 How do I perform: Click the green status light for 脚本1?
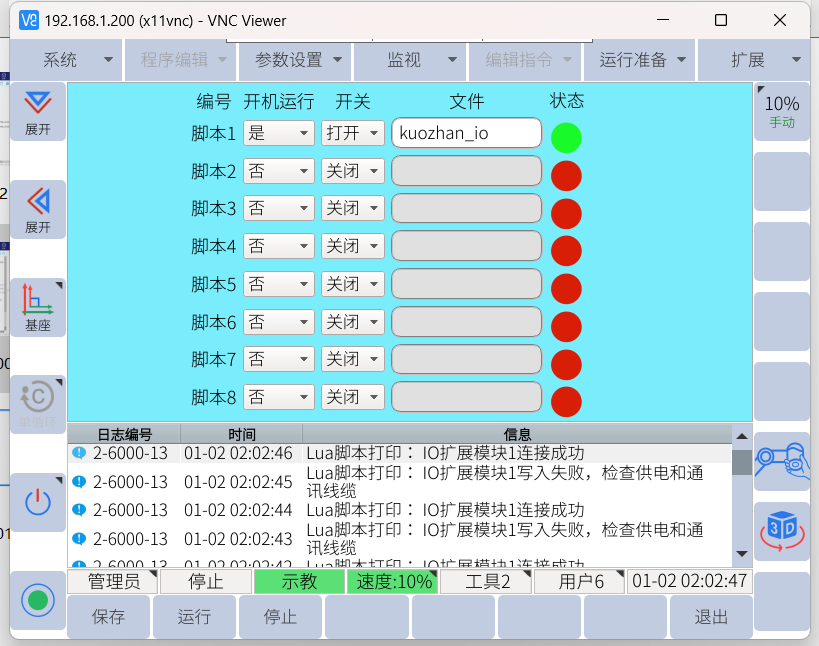click(x=566, y=138)
